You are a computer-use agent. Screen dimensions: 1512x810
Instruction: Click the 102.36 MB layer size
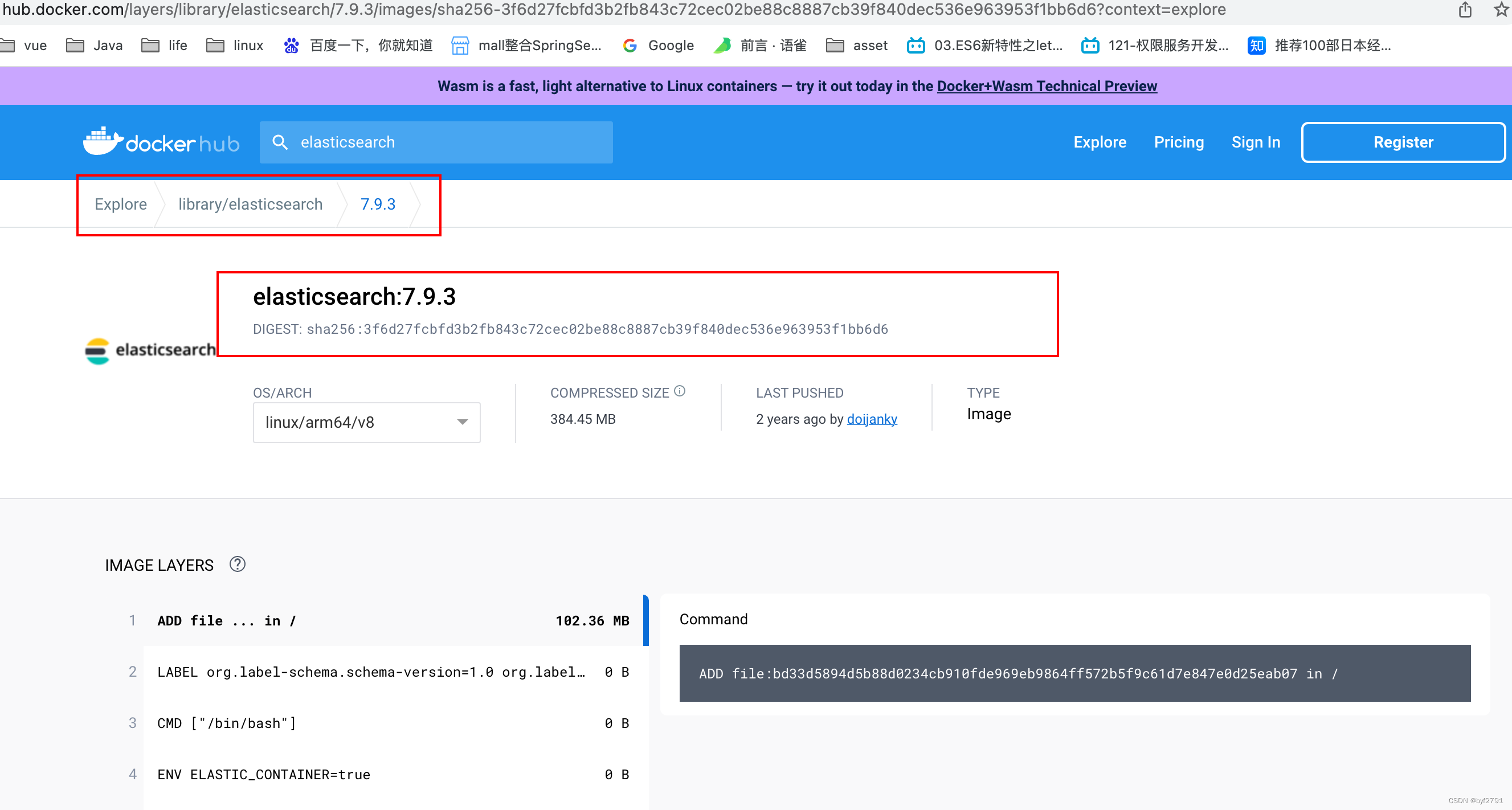(x=592, y=621)
